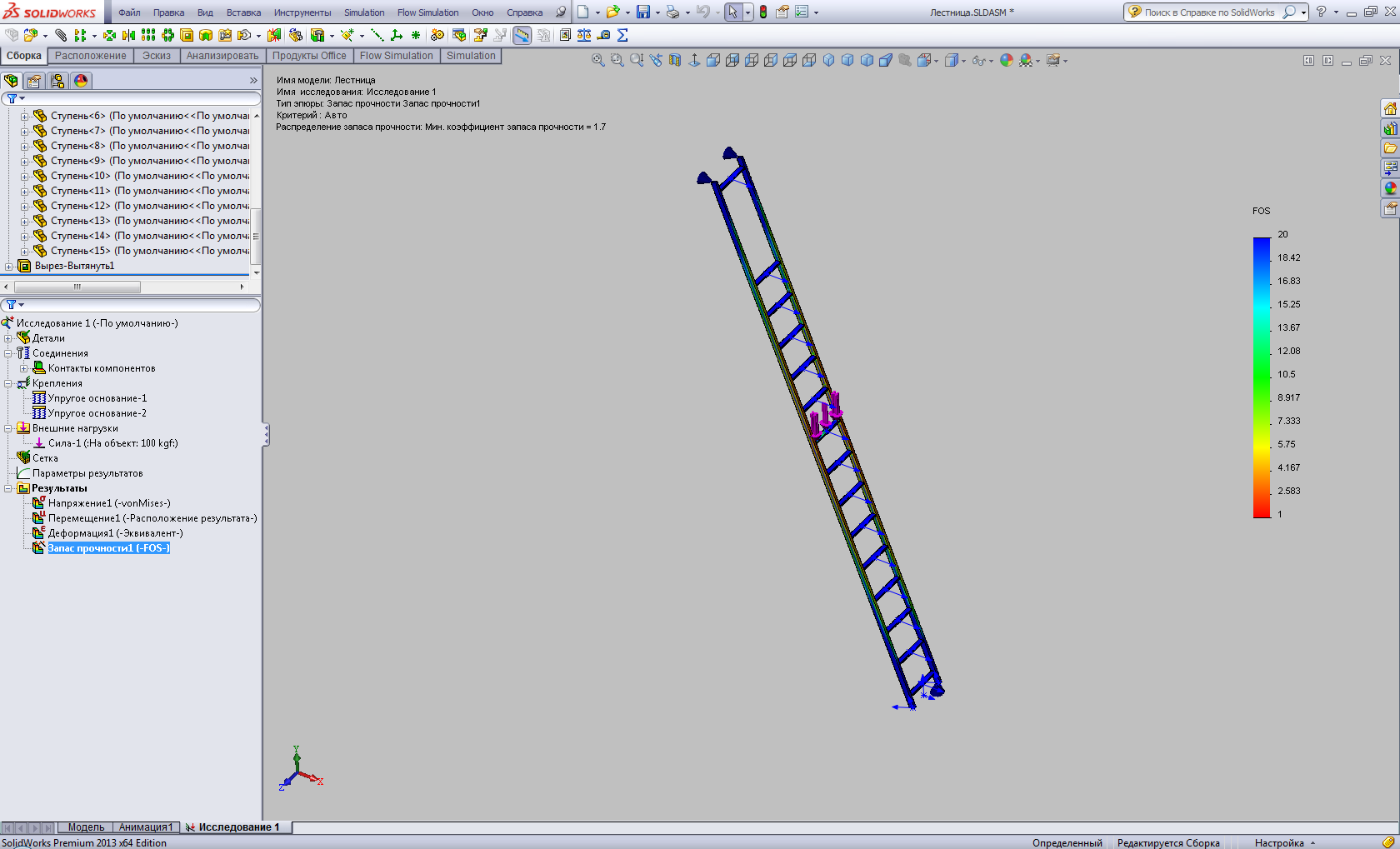Click the Rebuild traffic light icon

pos(763,12)
